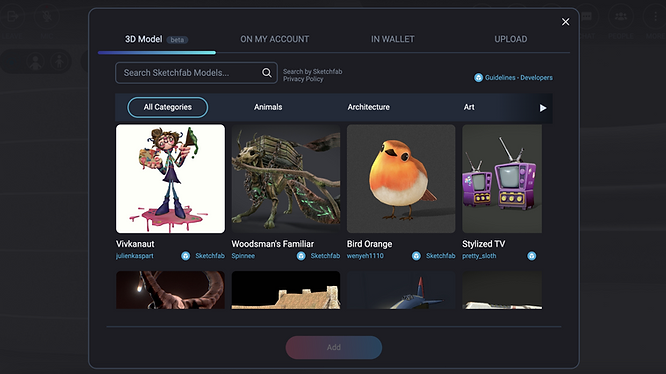Focus the Search Sketchfab Models field

coord(196,73)
